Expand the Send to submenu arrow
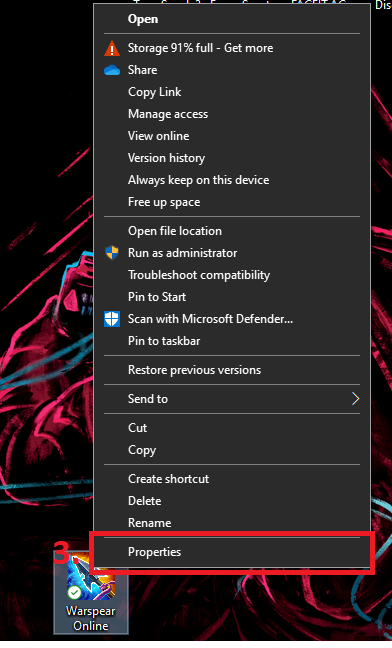392x648 pixels. [x=355, y=399]
